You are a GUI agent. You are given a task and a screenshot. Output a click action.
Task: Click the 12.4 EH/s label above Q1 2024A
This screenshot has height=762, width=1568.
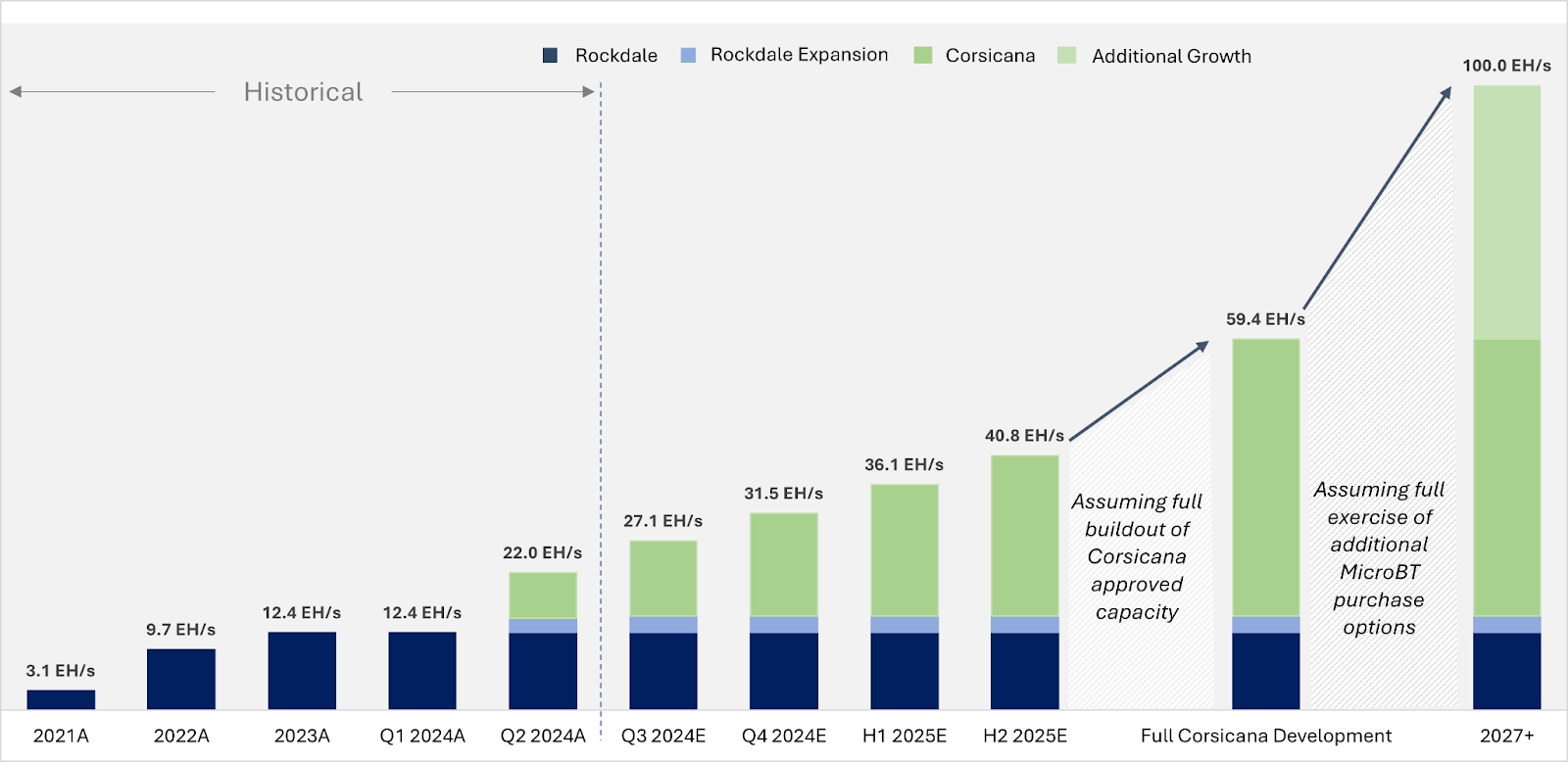point(422,613)
